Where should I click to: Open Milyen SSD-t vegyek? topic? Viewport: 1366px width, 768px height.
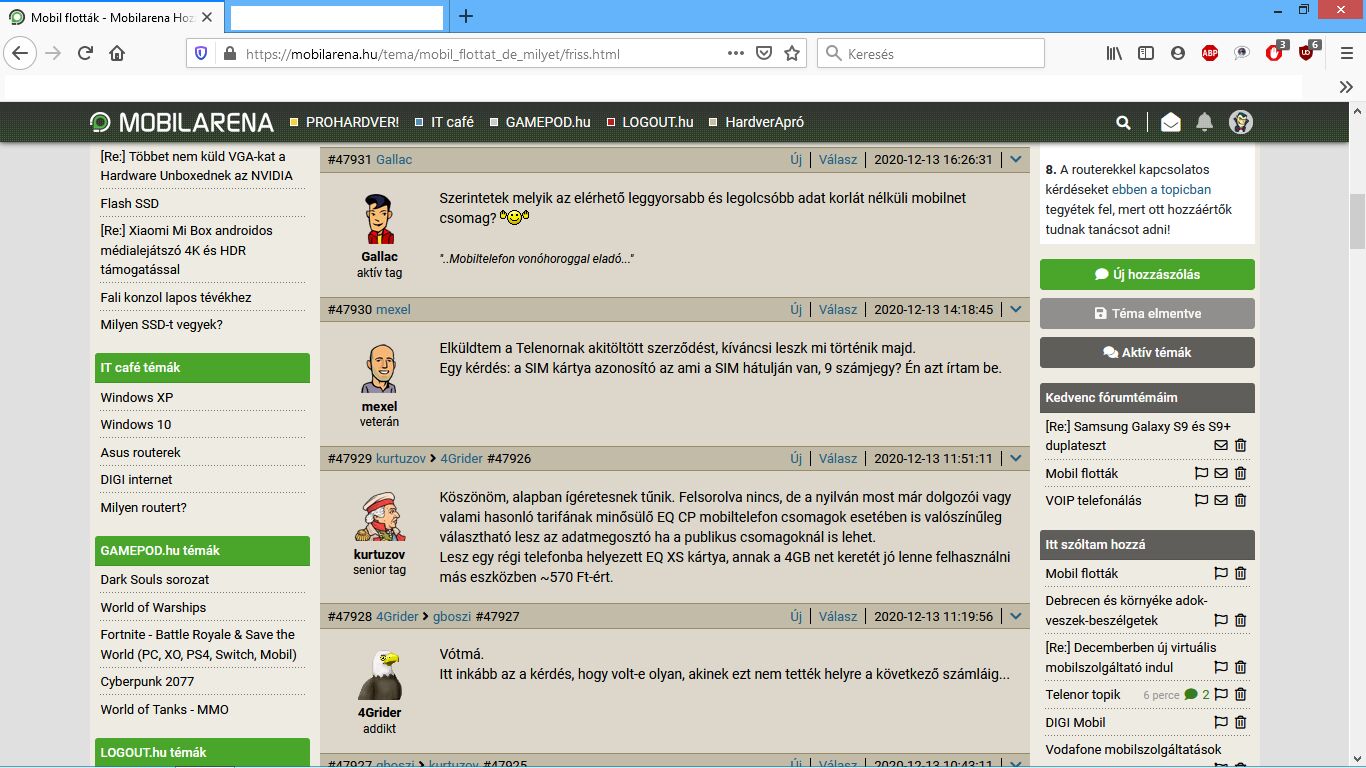tap(161, 324)
